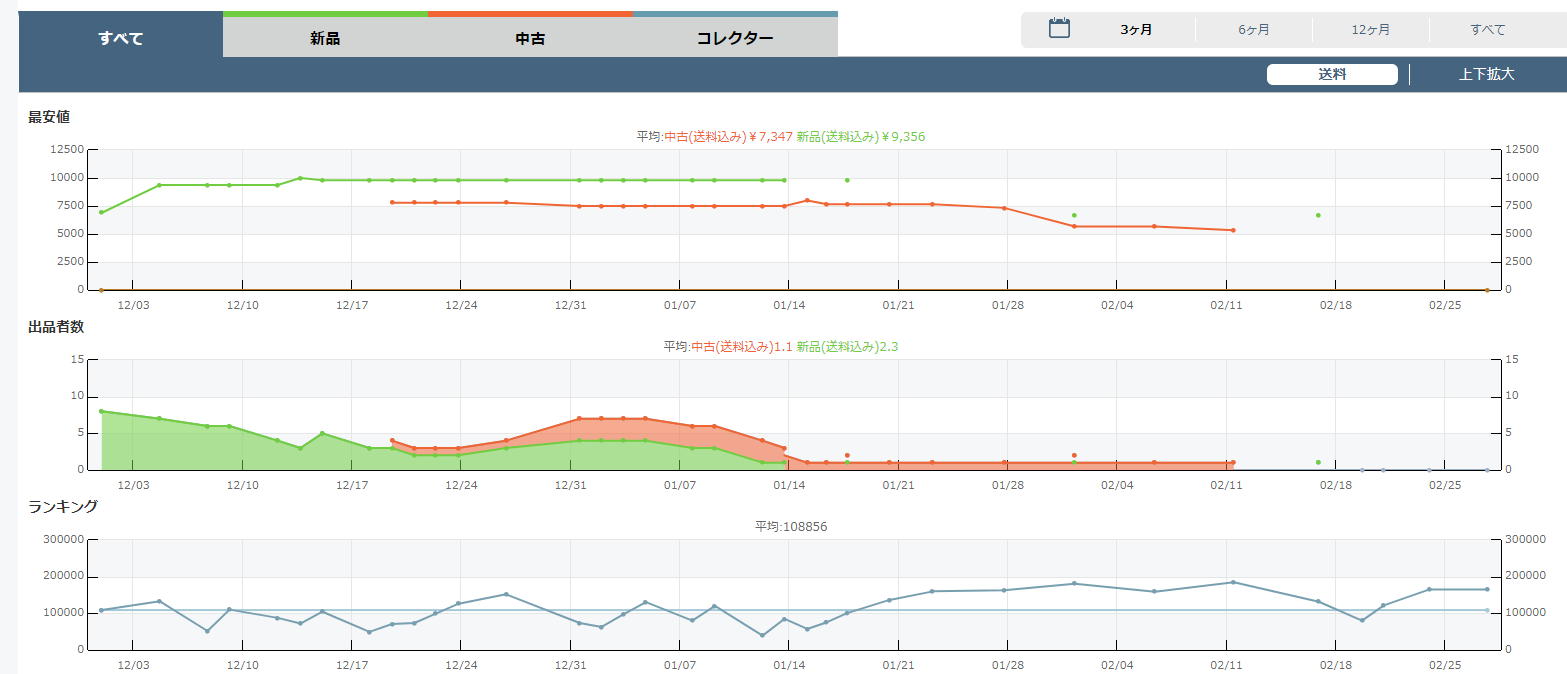Enable 上下拡大 vertical zoom

coord(1486,74)
